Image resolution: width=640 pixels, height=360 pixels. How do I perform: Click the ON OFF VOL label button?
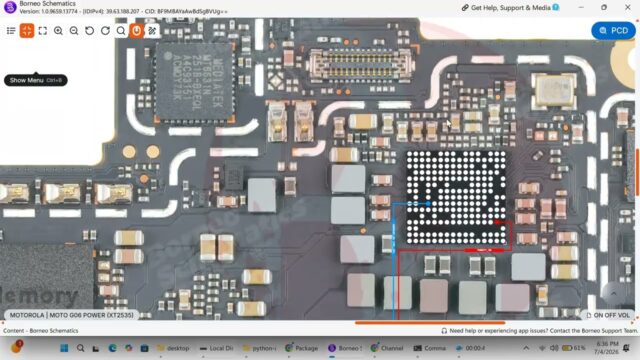coord(608,315)
